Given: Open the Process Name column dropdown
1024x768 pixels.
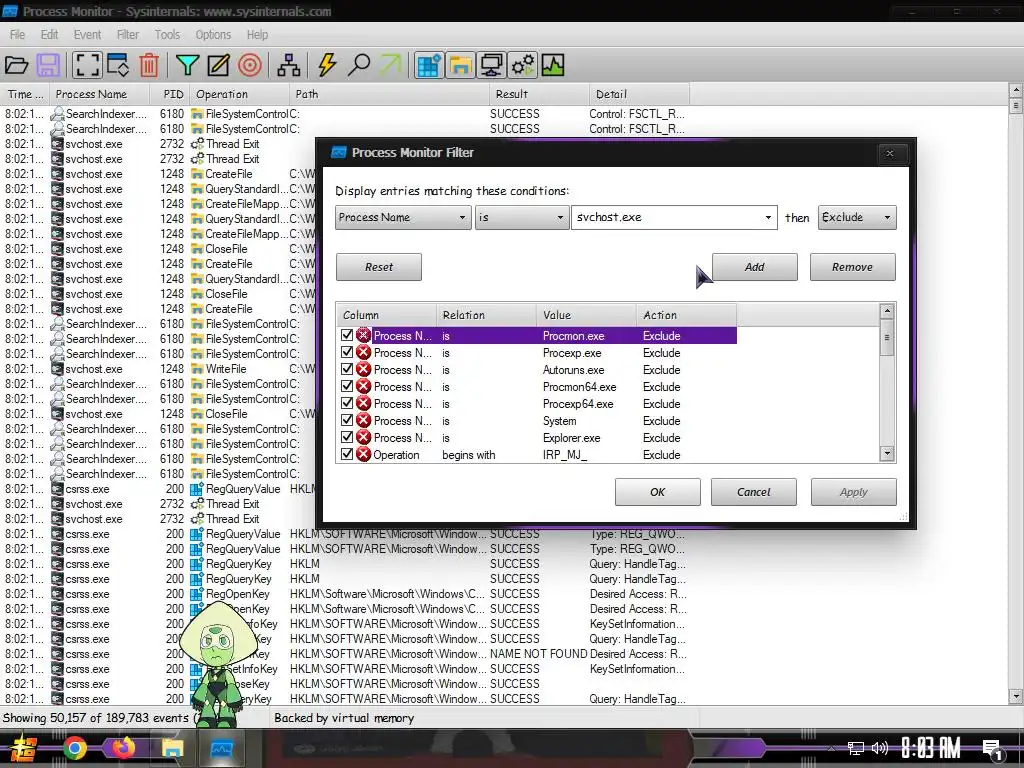Looking at the screenshot, I should point(403,217).
